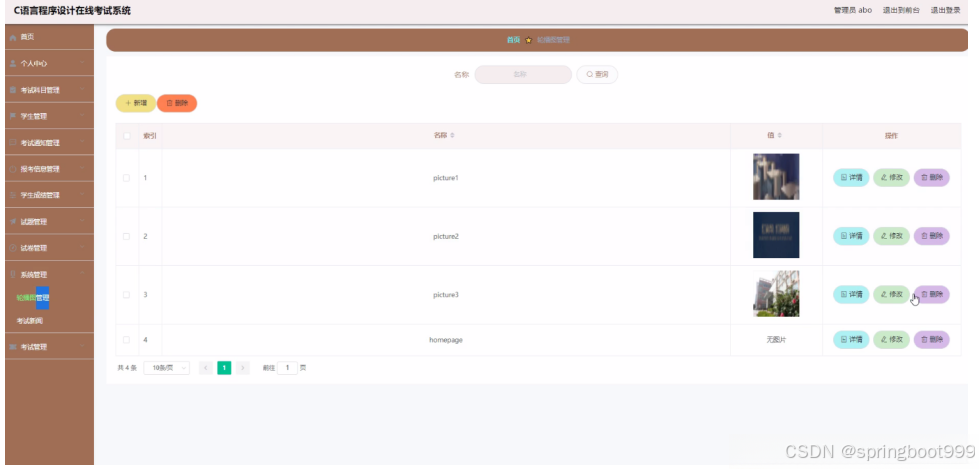This screenshot has height=469, width=979.
Task: Click 详情 button for picture1
Action: click(x=851, y=178)
